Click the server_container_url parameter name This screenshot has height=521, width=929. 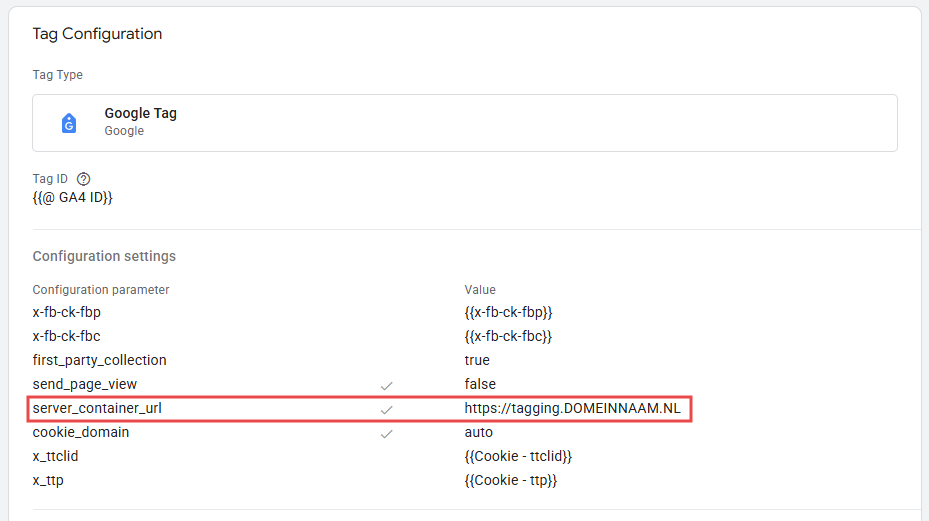(96, 408)
